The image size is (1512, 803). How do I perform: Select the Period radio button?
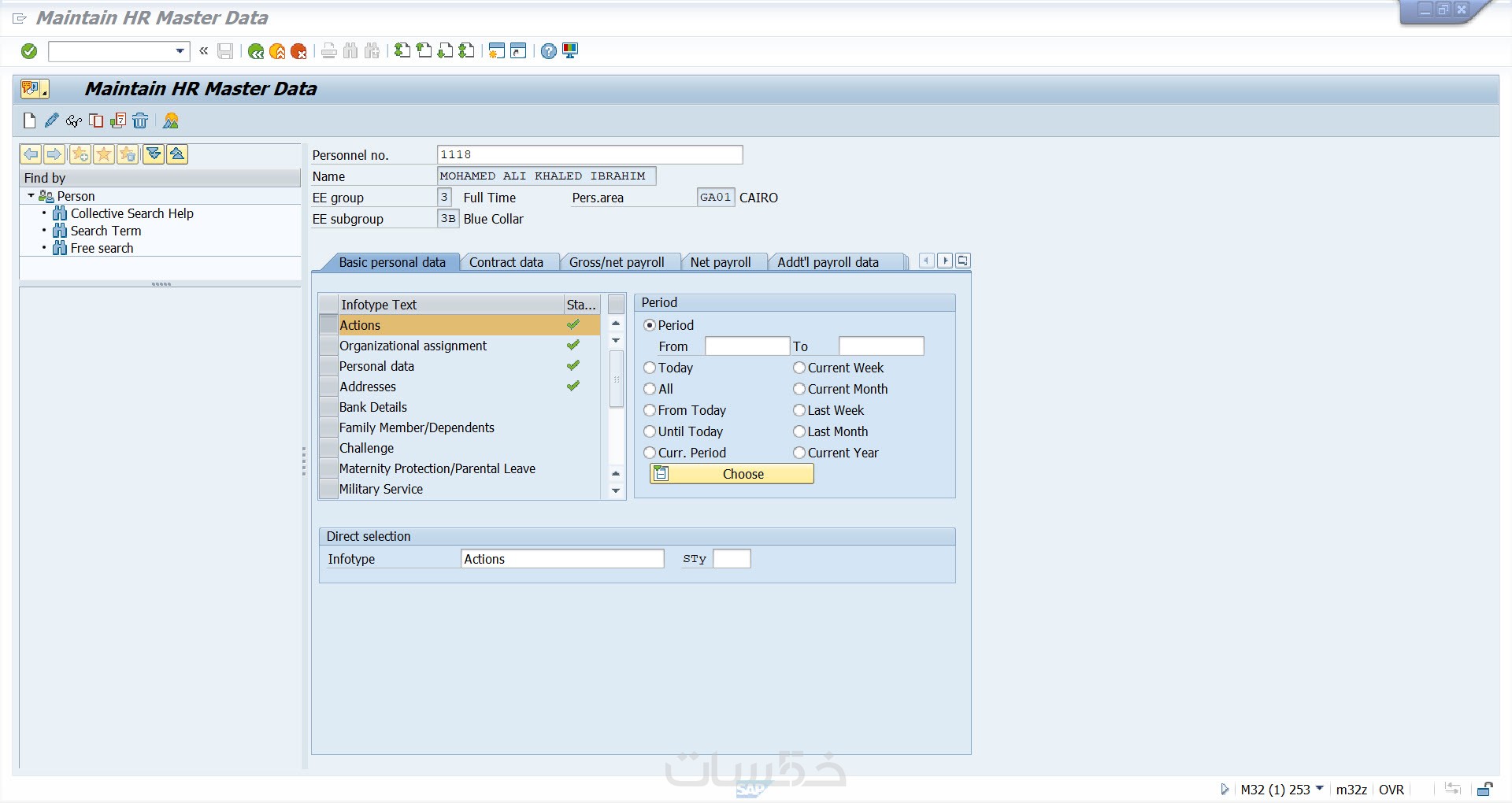pos(650,325)
